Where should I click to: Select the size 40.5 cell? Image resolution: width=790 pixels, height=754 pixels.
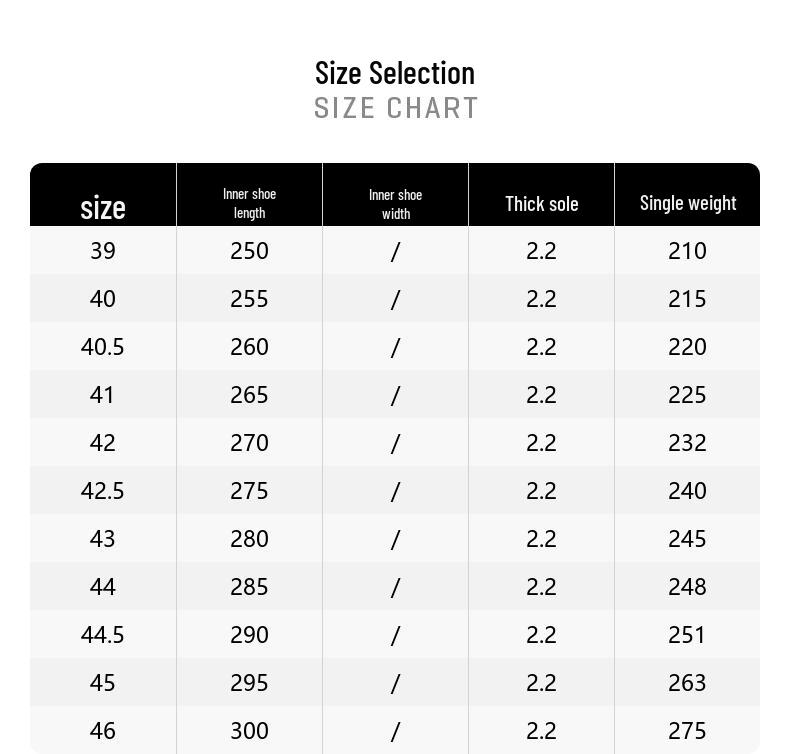tap(103, 347)
